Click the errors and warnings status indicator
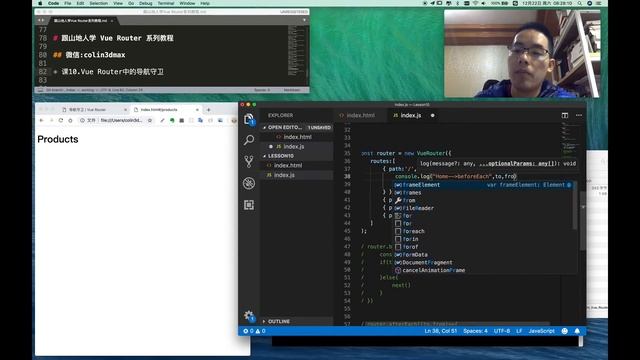The image size is (640, 360). click(x=254, y=331)
